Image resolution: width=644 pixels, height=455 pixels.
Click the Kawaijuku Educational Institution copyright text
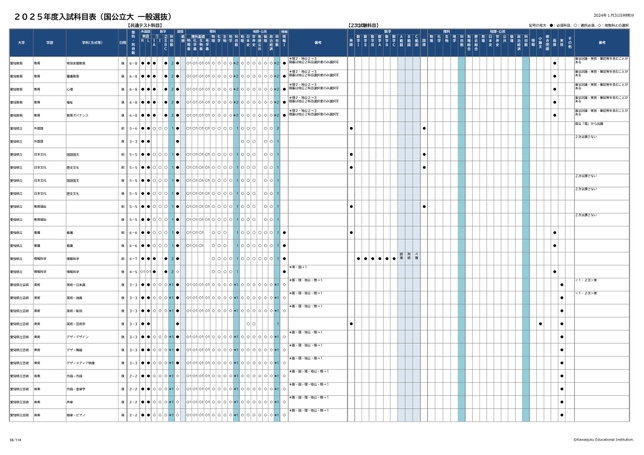(603, 437)
